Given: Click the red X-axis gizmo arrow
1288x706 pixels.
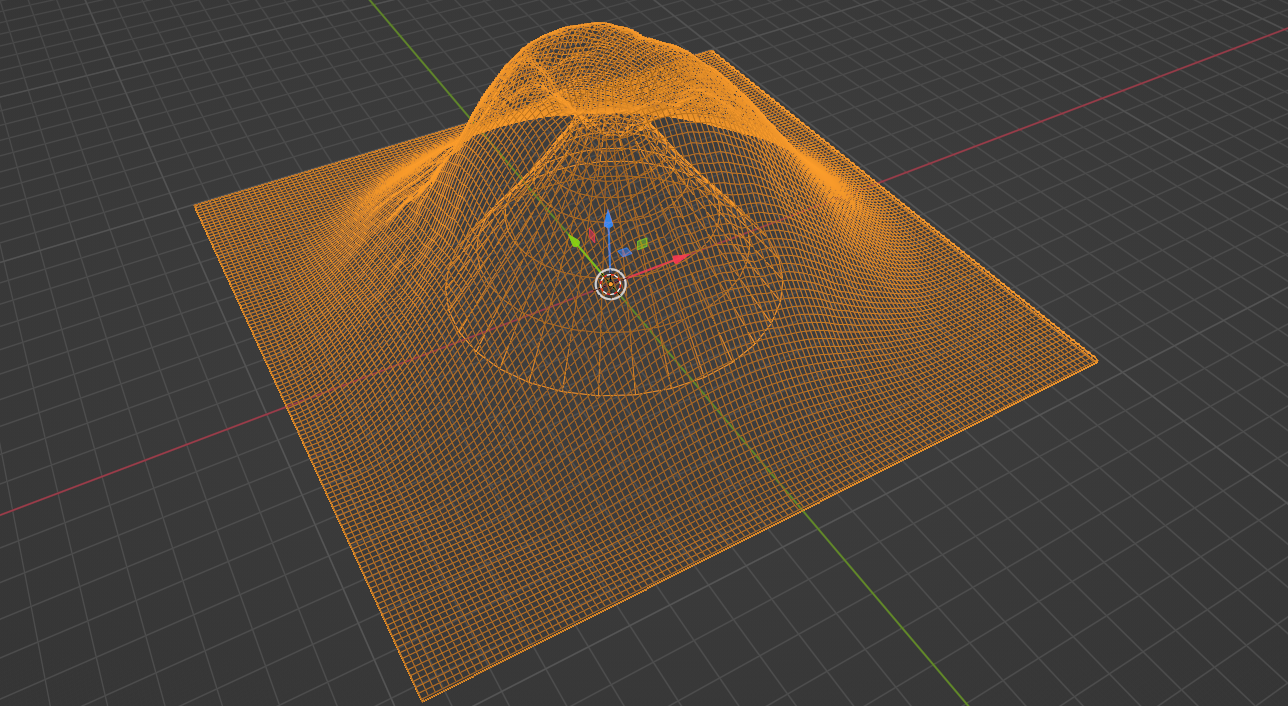Looking at the screenshot, I should point(680,259).
